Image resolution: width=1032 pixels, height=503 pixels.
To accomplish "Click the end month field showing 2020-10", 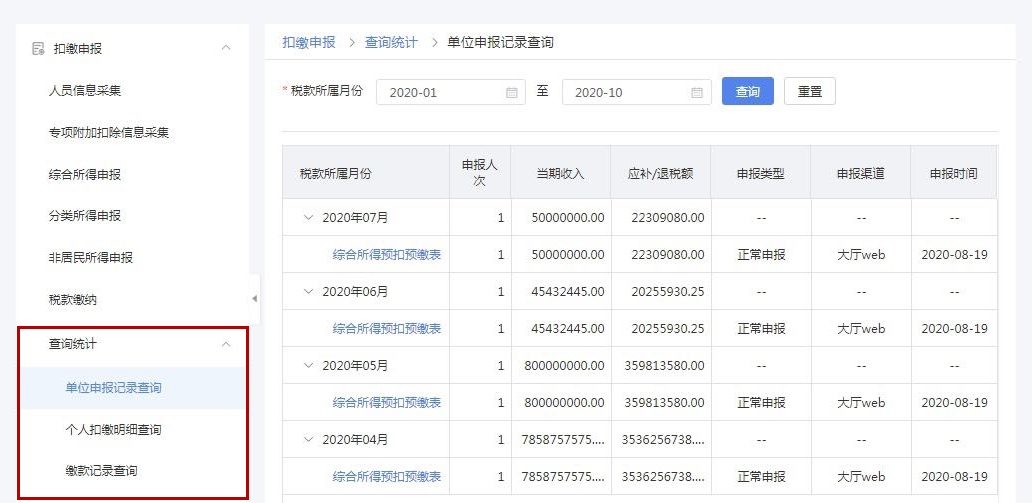I will click(x=636, y=92).
